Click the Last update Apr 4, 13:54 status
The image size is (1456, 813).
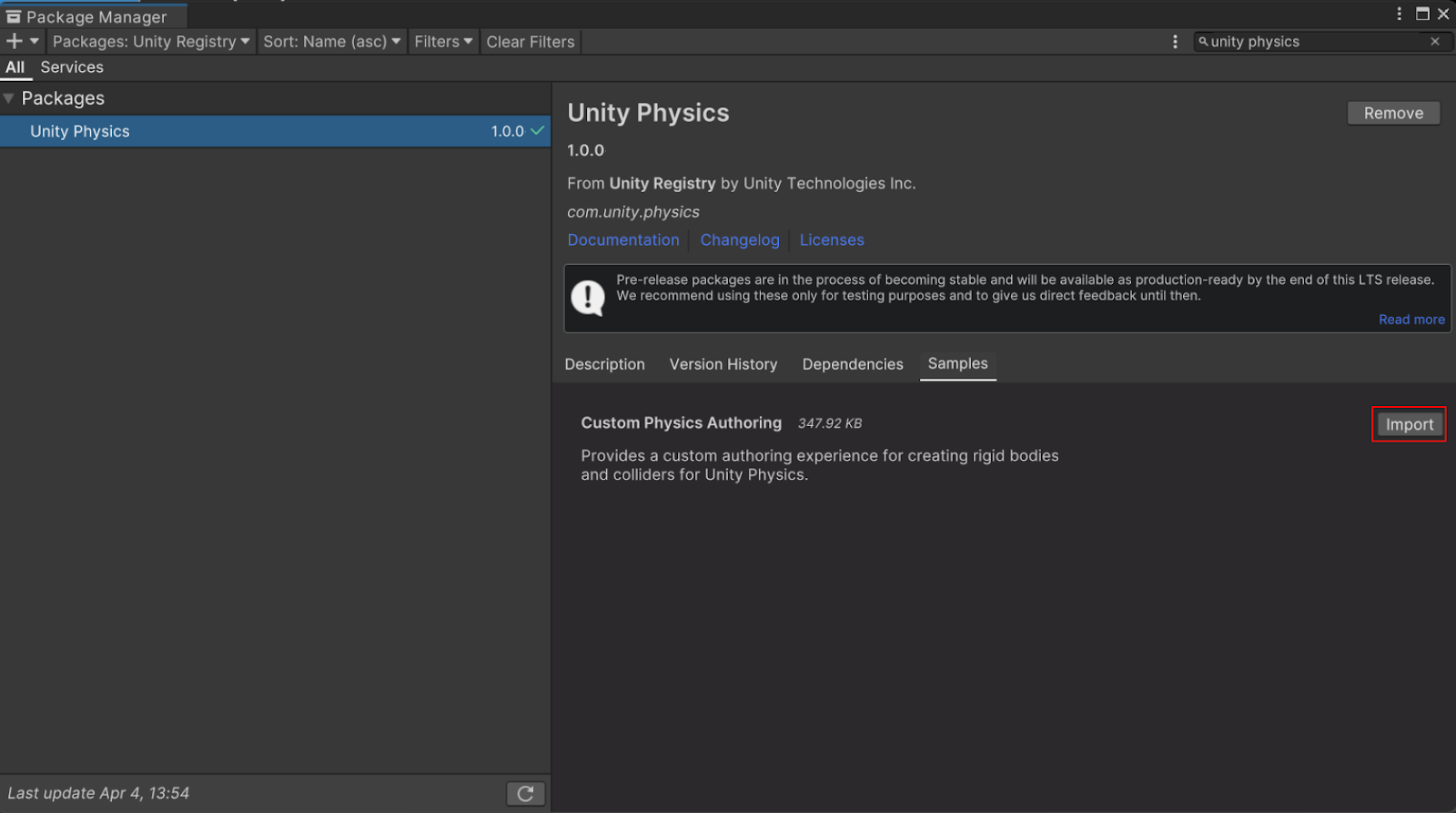(98, 793)
